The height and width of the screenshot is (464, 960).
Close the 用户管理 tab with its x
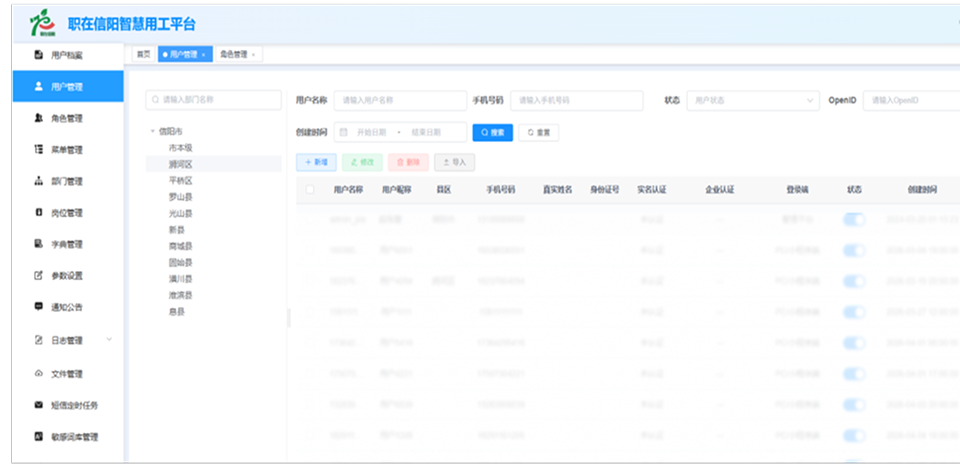tap(203, 54)
